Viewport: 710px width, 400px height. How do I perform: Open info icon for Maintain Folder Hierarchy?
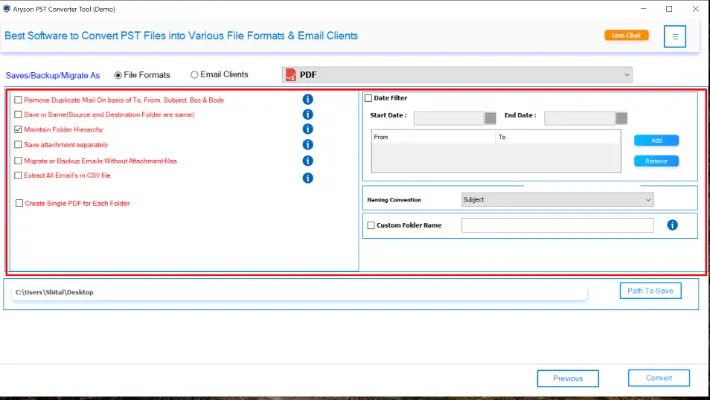pyautogui.click(x=307, y=129)
